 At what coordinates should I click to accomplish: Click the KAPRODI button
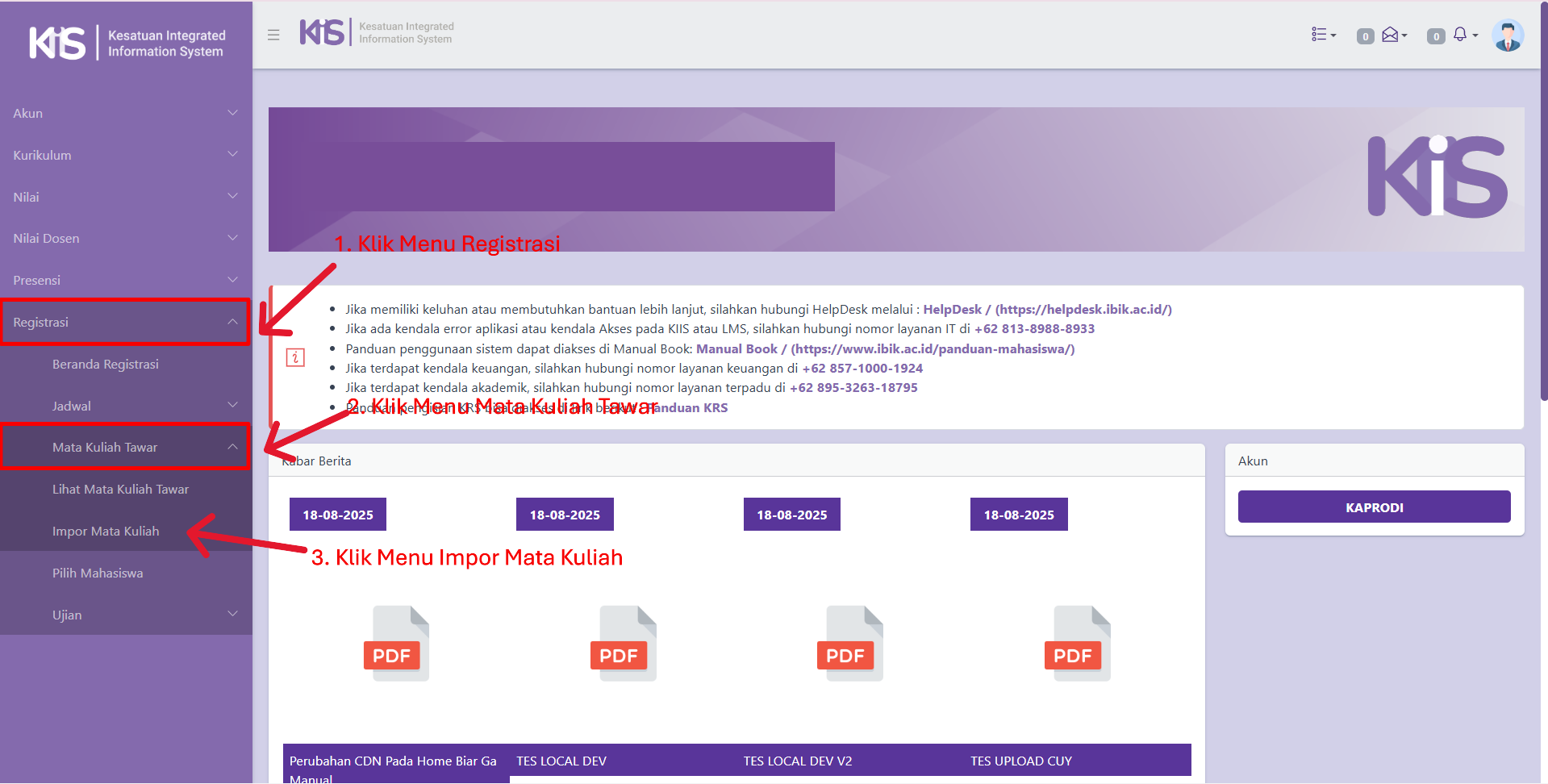tap(1374, 507)
